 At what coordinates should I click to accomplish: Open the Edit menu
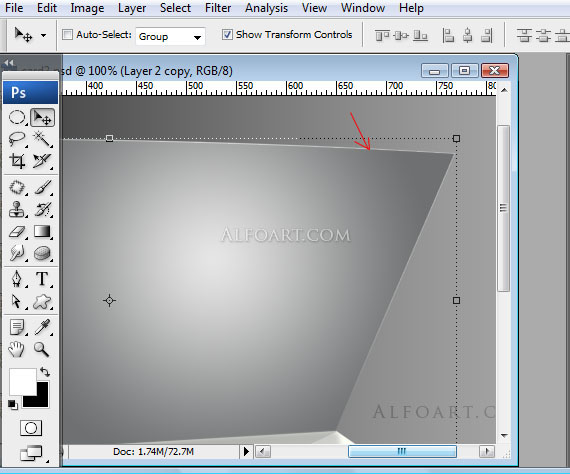pyautogui.click(x=47, y=8)
